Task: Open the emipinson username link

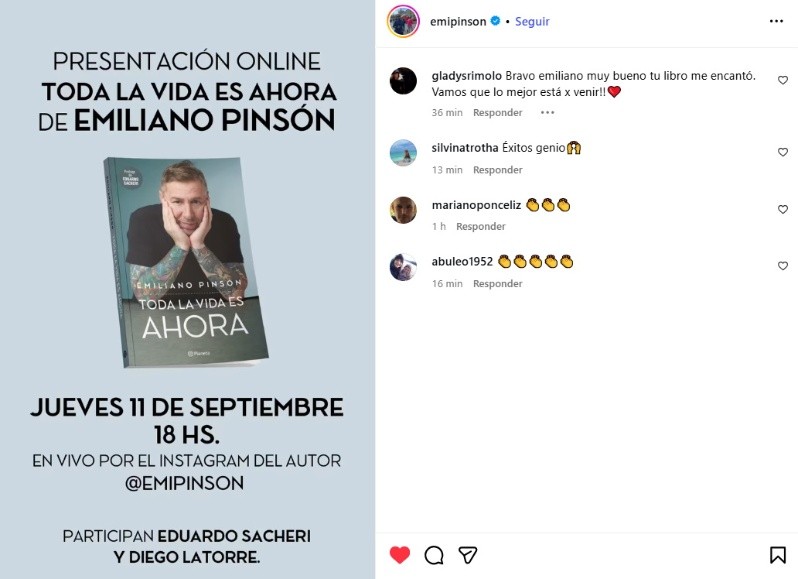Action: coord(458,21)
